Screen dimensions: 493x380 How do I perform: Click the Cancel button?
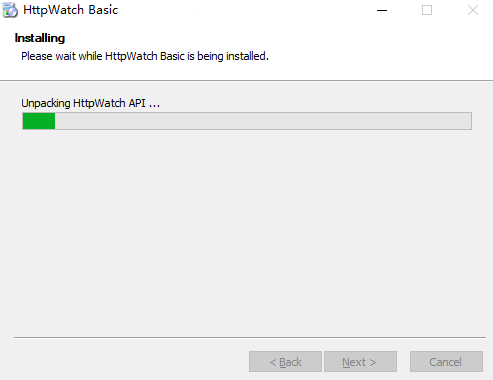tap(446, 362)
